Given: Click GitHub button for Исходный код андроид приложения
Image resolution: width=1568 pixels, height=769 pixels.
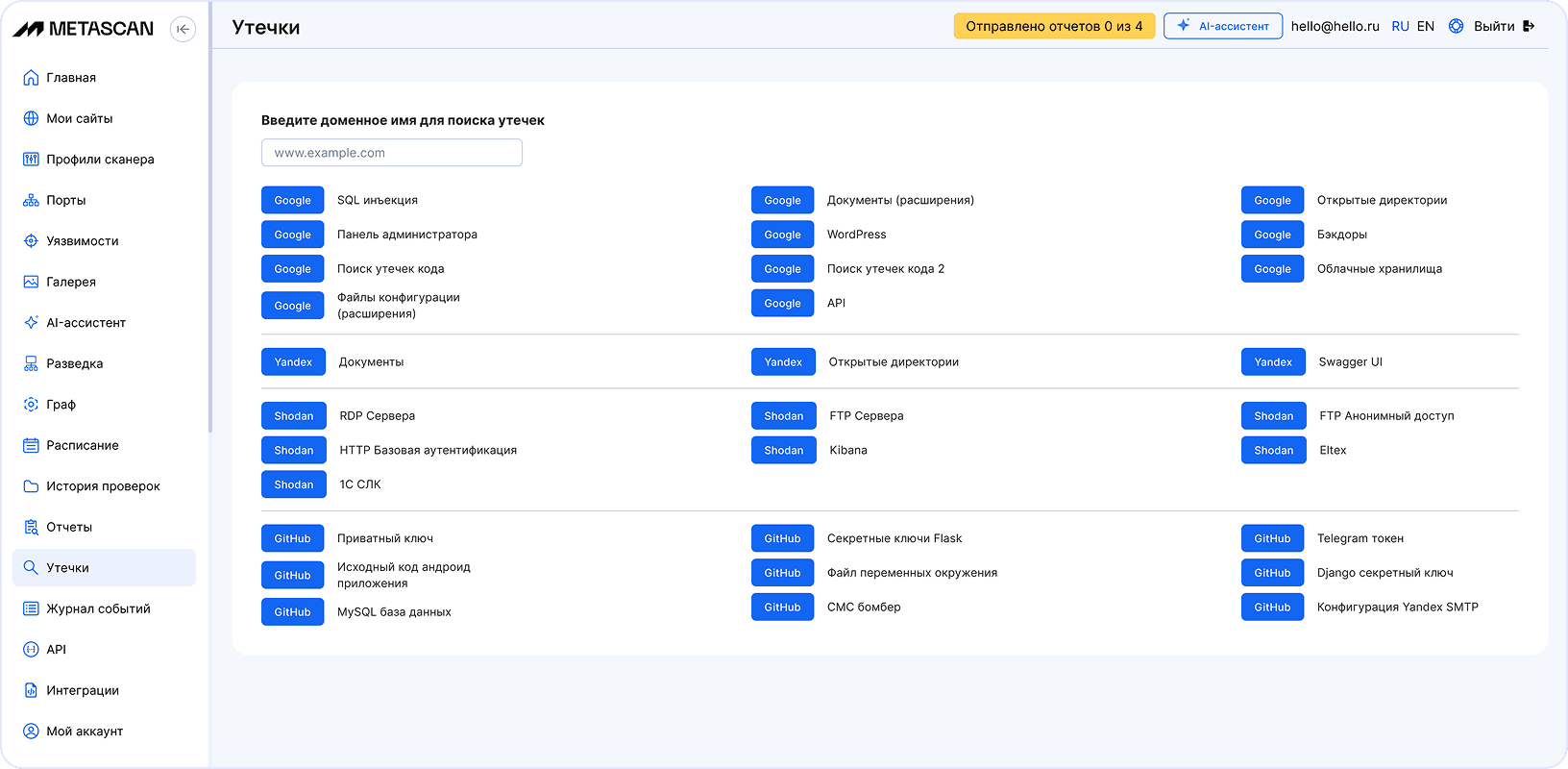Looking at the screenshot, I should tap(293, 575).
